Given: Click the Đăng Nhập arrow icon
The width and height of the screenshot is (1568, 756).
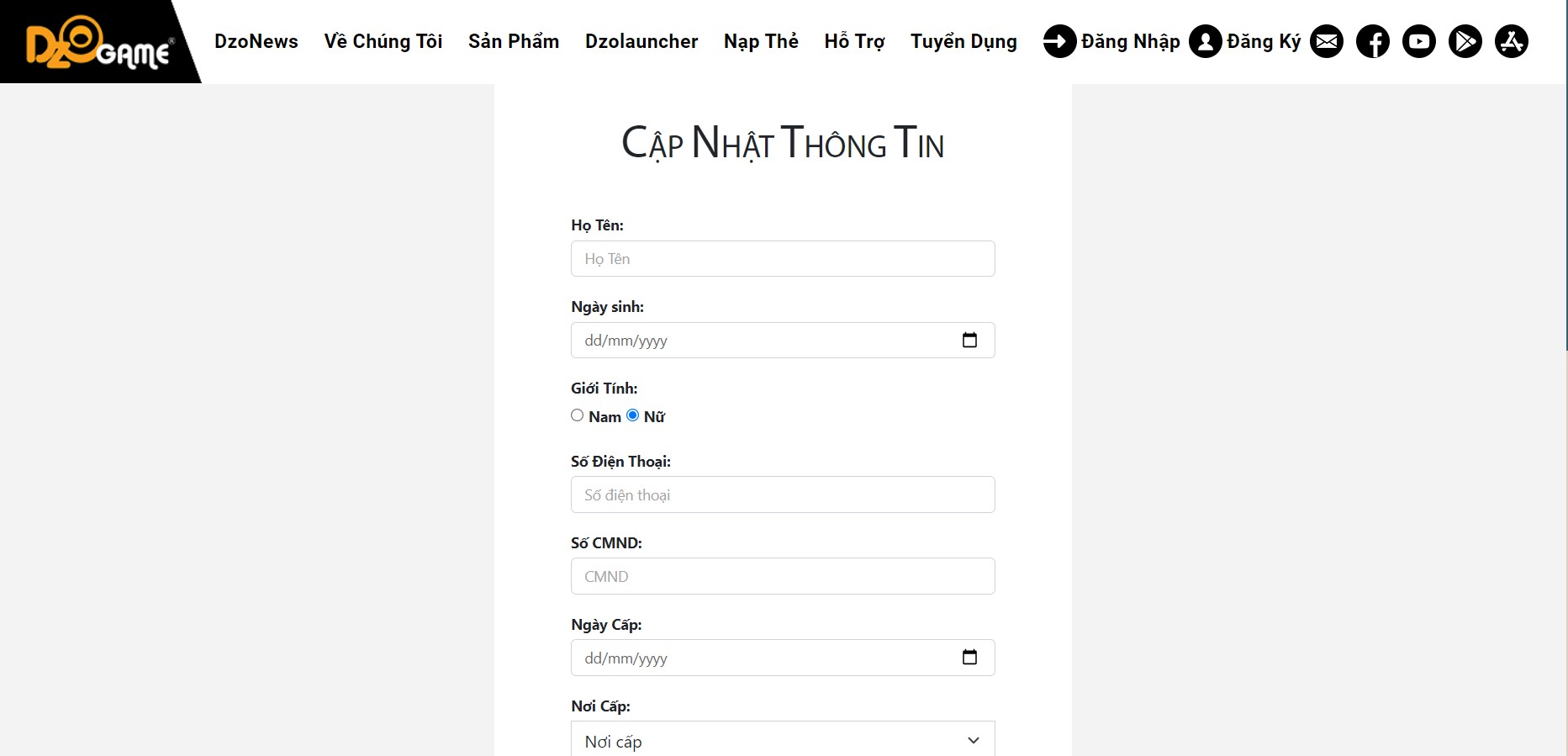Looking at the screenshot, I should (1059, 41).
